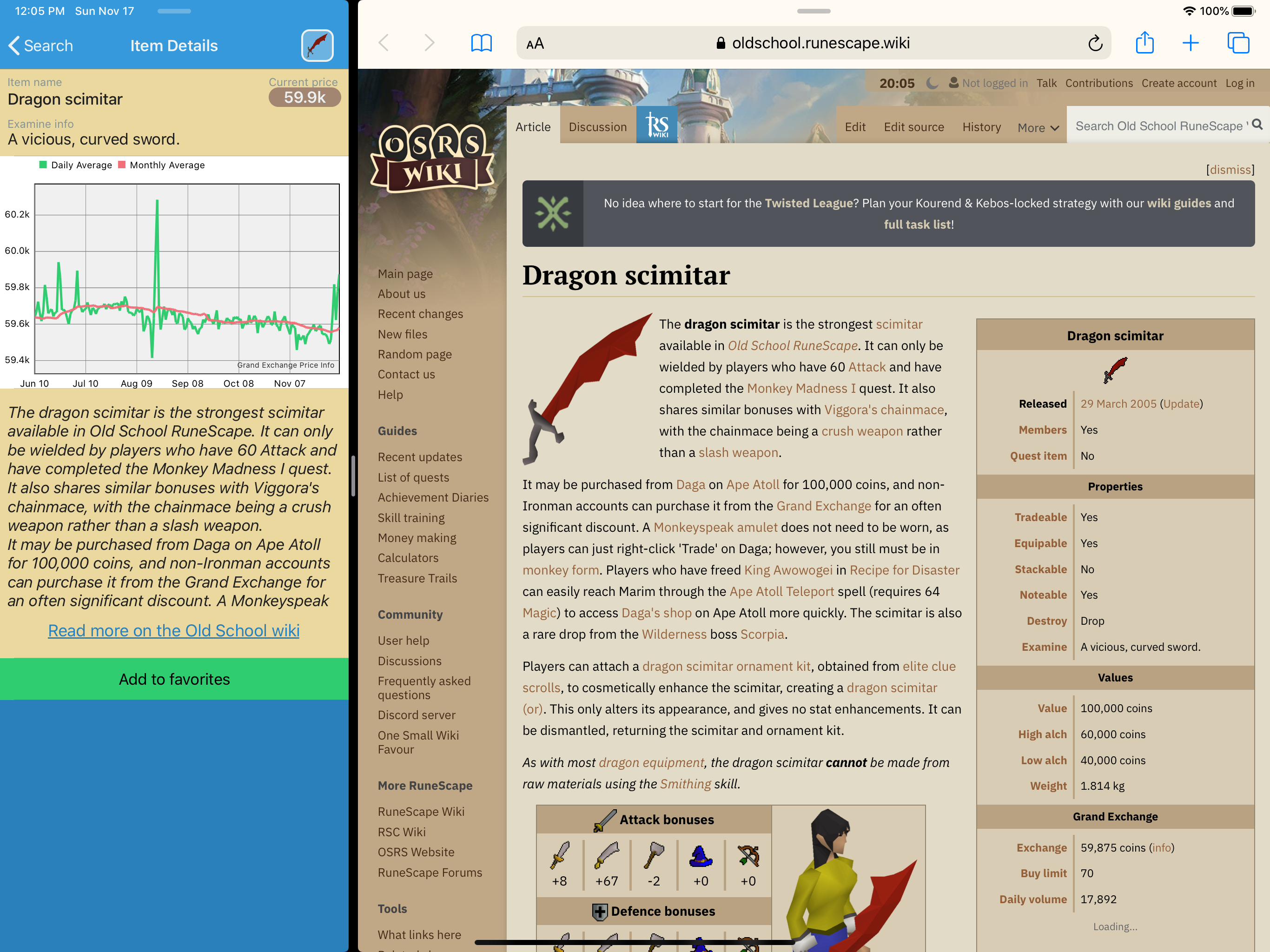Open Contributions in wiki header
This screenshot has height=952, width=1270.
point(1099,83)
